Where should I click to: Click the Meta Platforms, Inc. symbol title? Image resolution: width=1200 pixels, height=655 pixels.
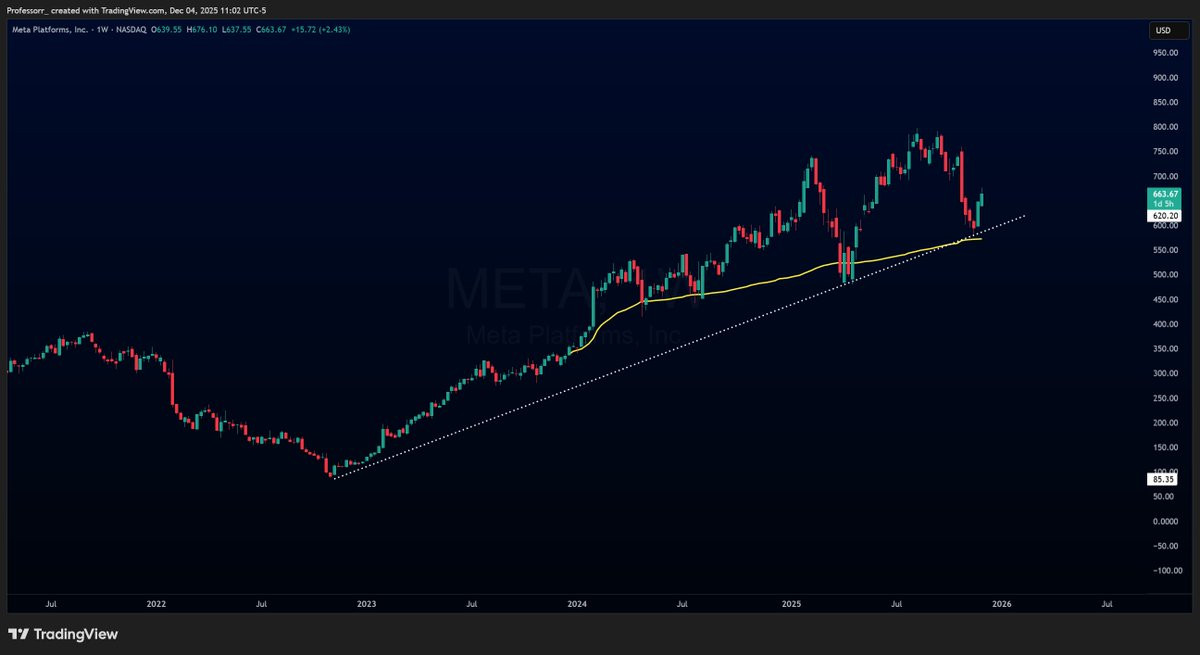(x=49, y=29)
